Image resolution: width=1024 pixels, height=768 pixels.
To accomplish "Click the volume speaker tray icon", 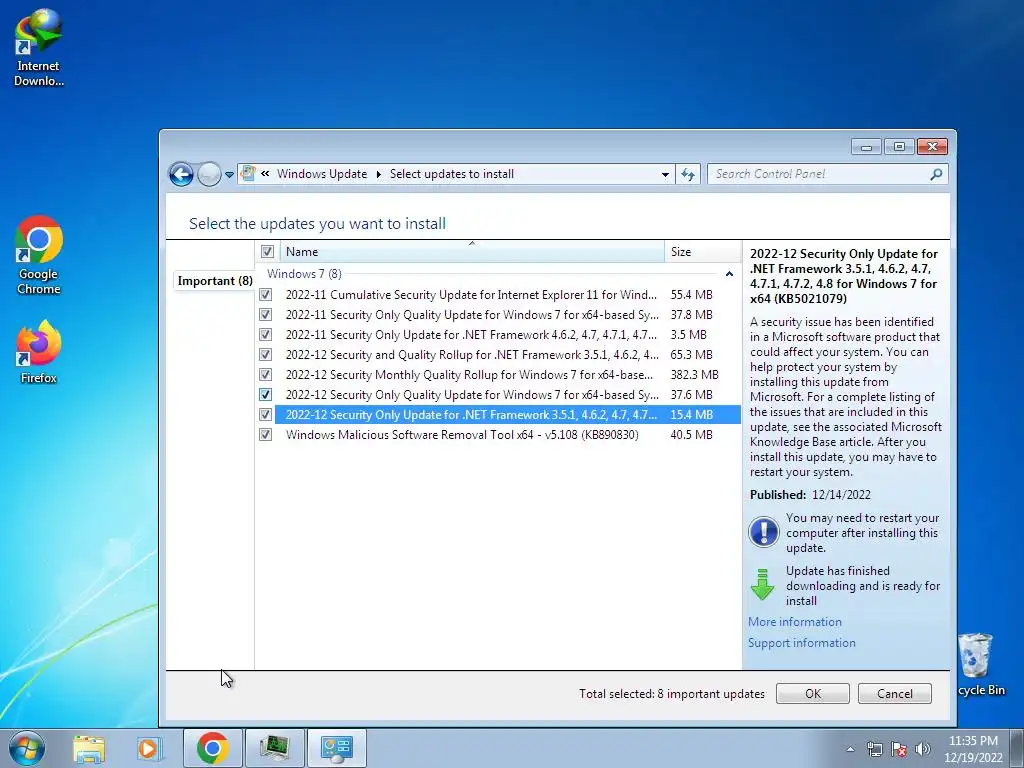I will coord(922,749).
